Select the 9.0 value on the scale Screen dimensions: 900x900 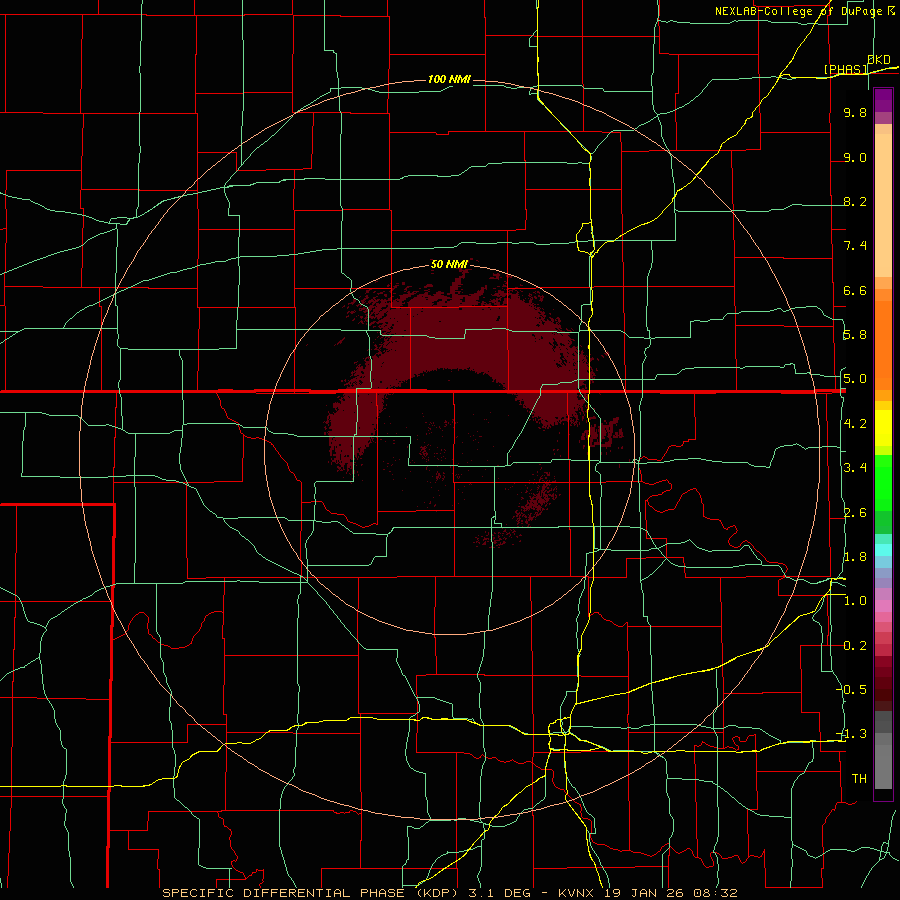tap(855, 157)
